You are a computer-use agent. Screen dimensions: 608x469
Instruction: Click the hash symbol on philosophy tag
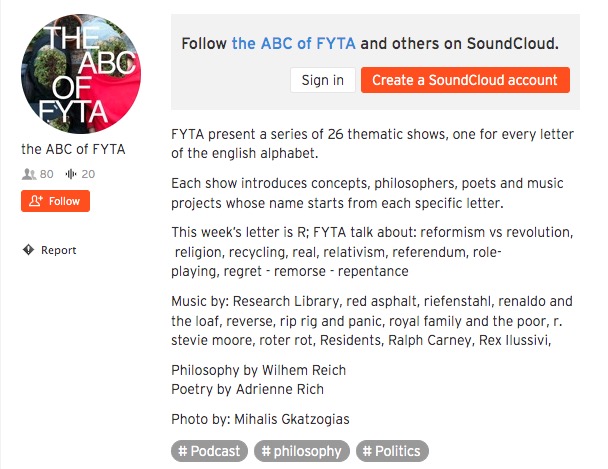coord(266,451)
